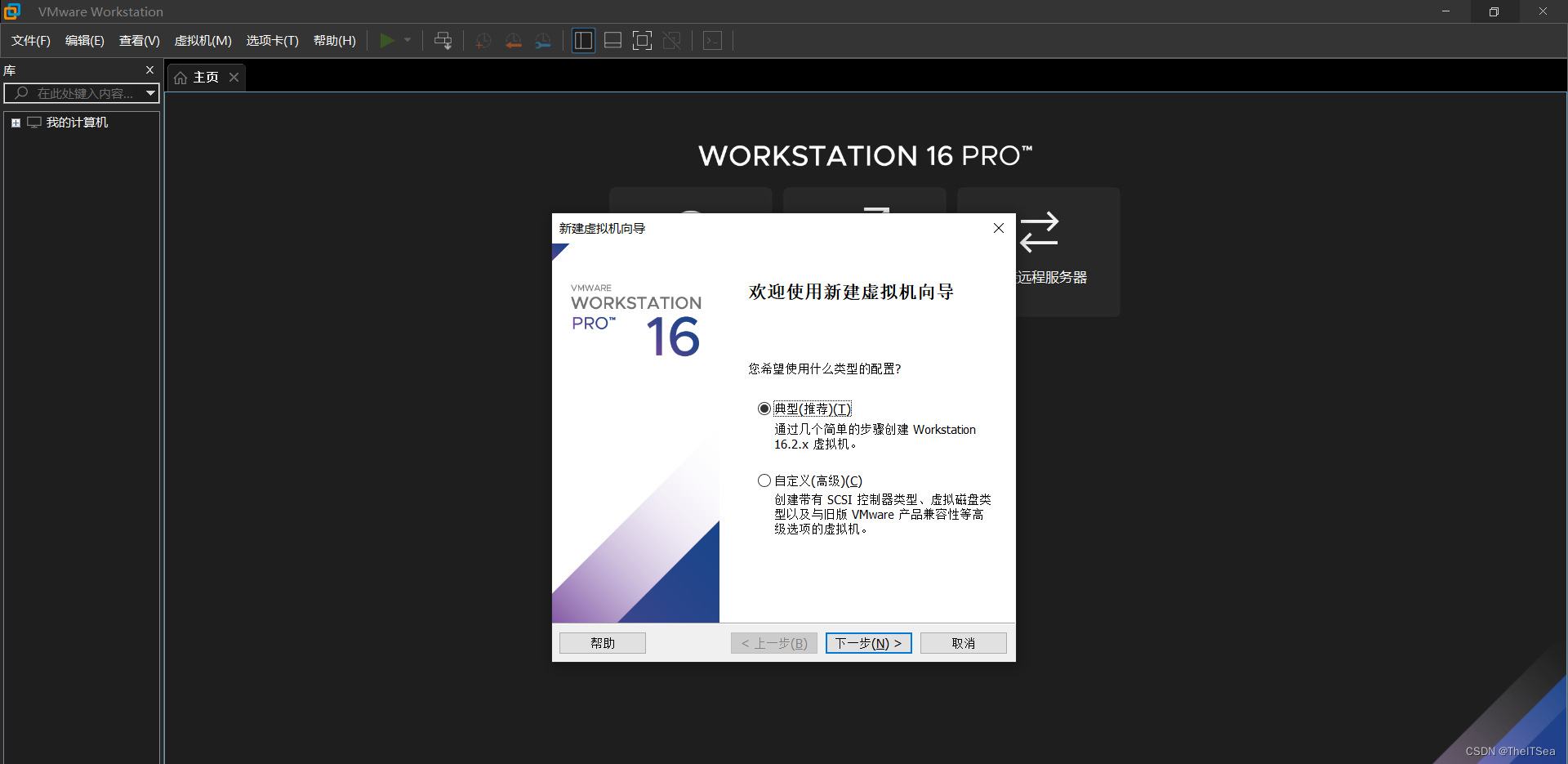Open the 帮助(H) menu
Image resolution: width=1568 pixels, height=764 pixels.
[x=335, y=41]
